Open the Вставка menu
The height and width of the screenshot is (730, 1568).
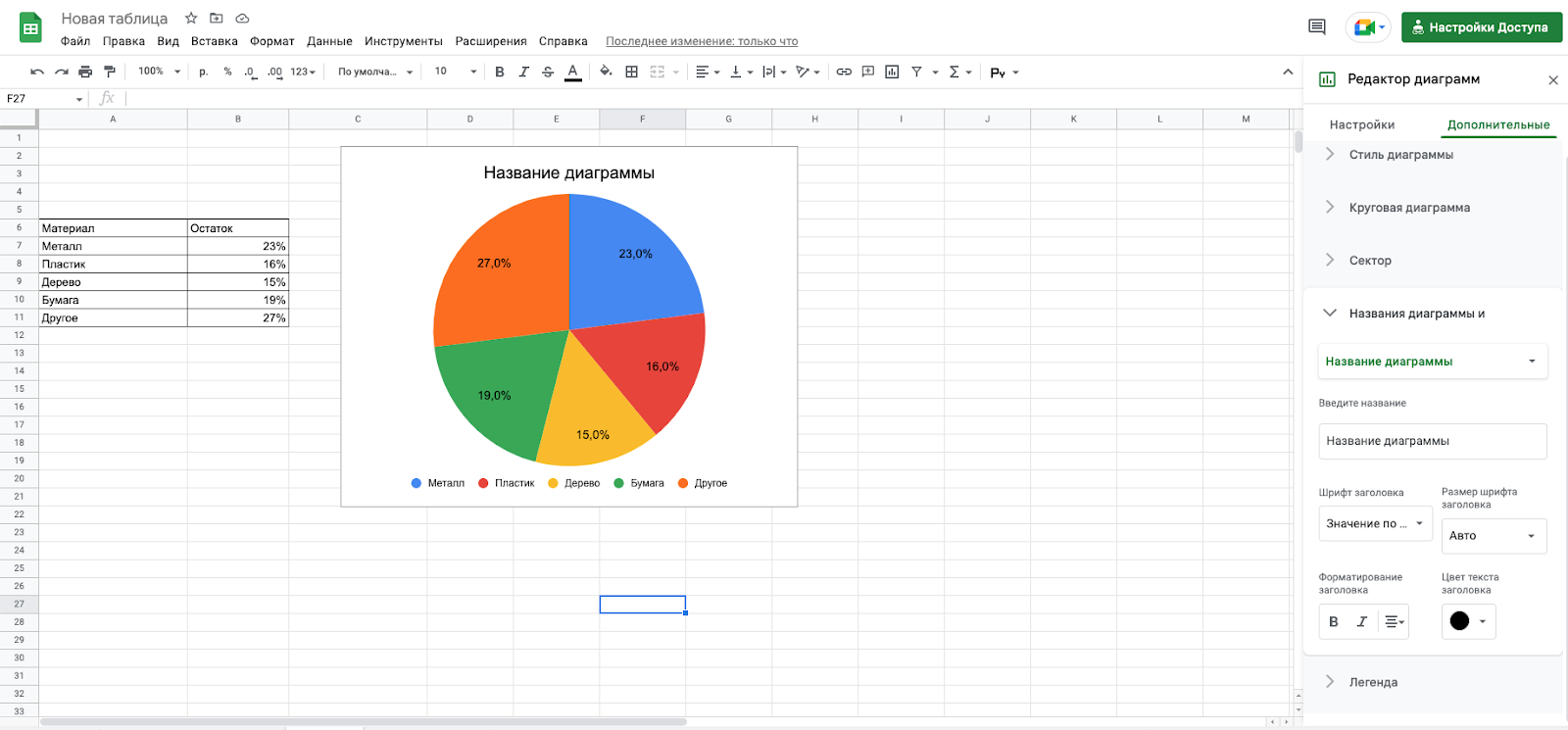click(x=214, y=41)
